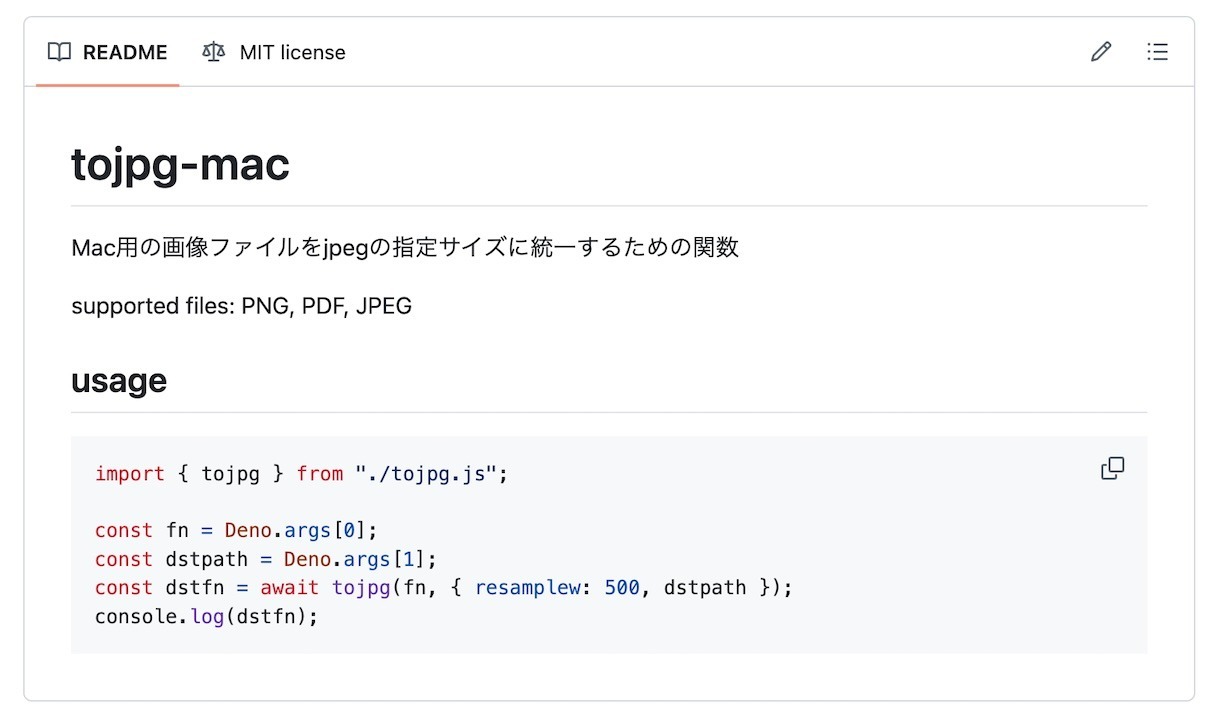Click the "./tojpg.js" string in the code
1220x719 pixels.
[x=427, y=474]
